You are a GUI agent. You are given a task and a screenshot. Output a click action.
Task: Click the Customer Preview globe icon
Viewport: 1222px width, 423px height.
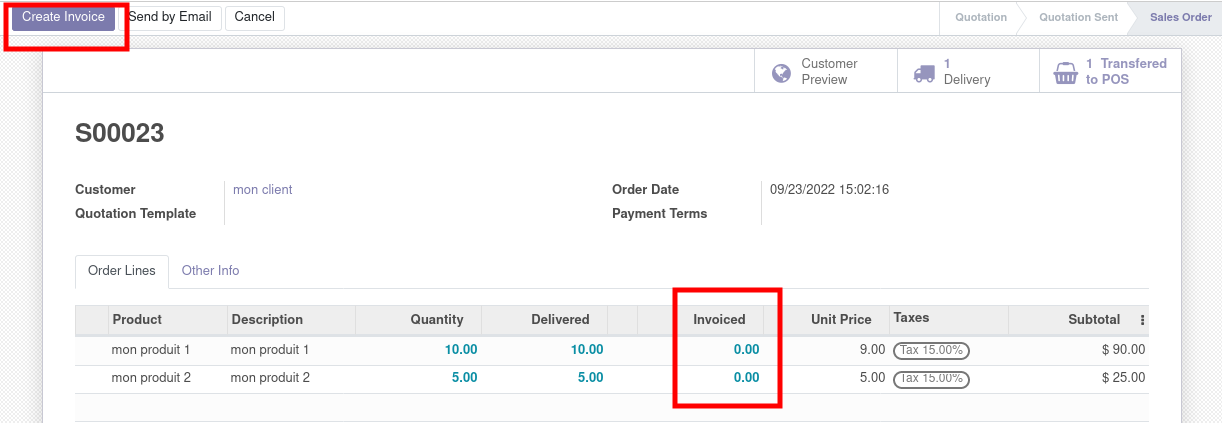(781, 72)
